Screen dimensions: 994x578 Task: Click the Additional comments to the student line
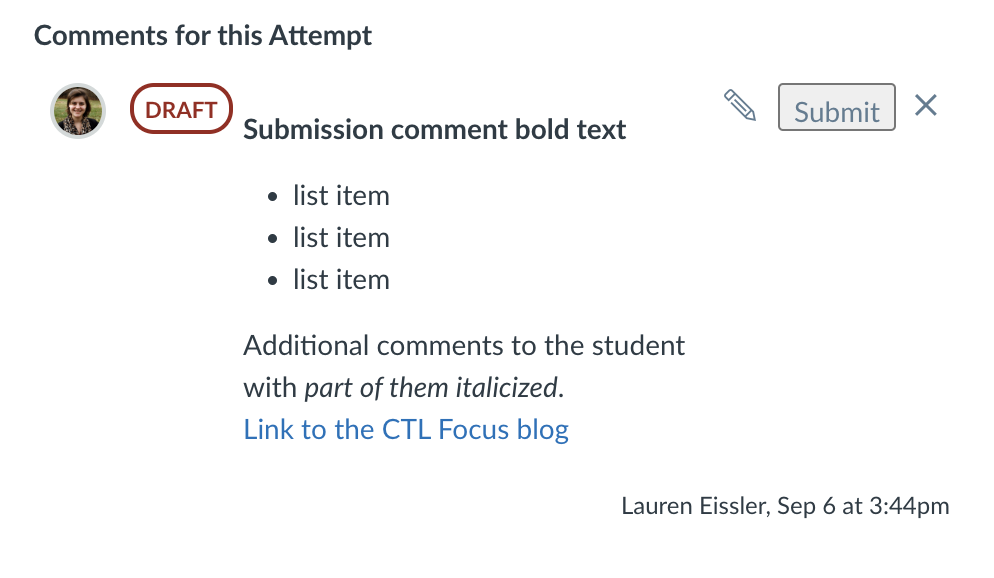point(464,346)
